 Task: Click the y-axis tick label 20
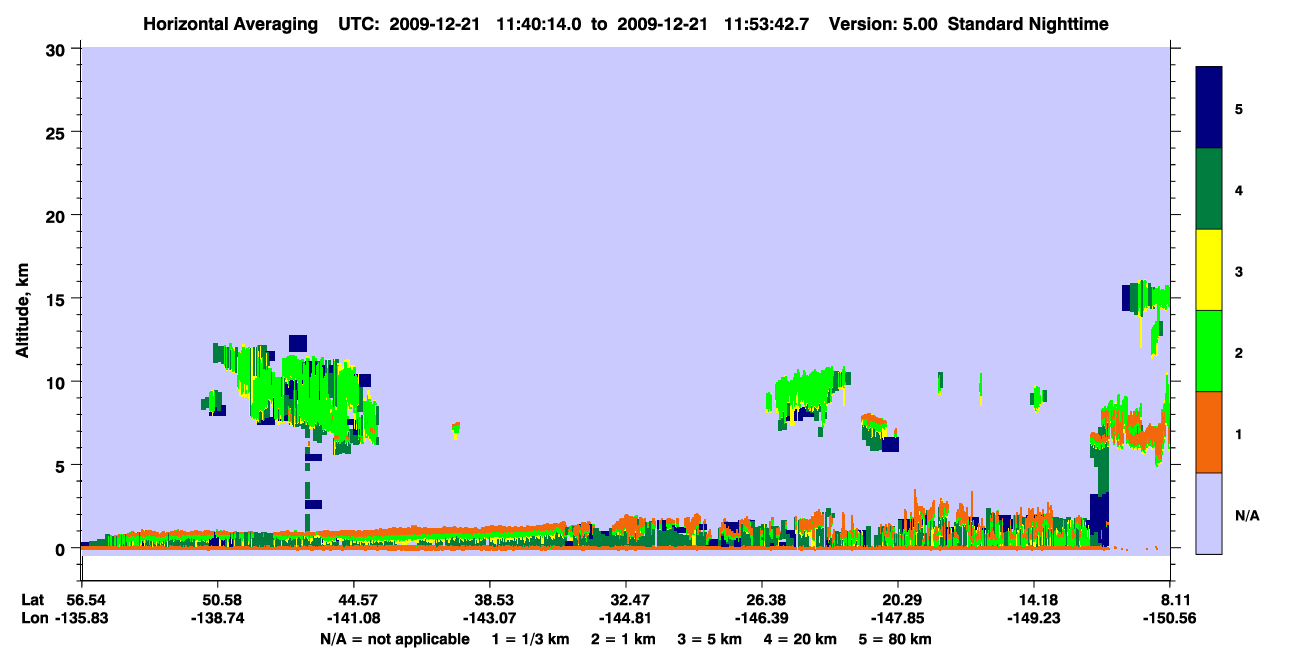(57, 215)
